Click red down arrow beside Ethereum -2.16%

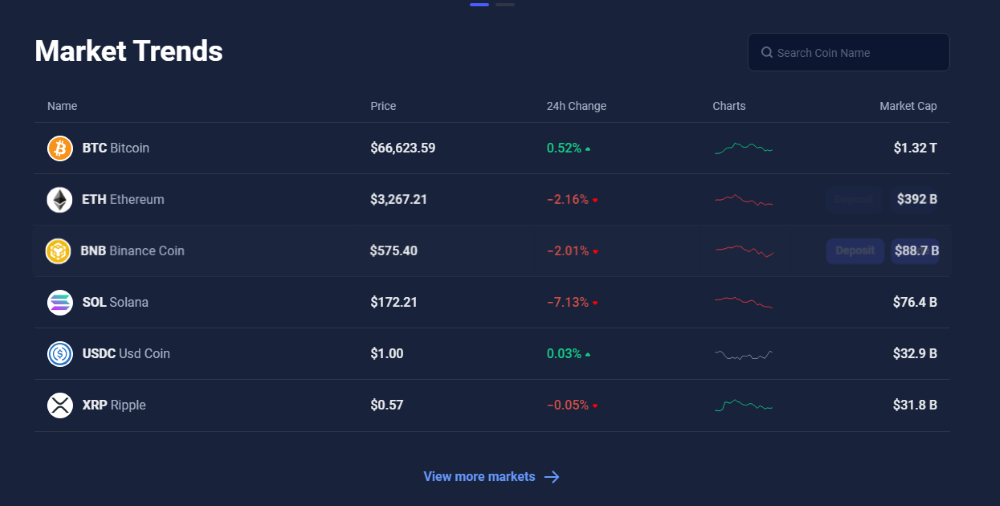coord(595,200)
